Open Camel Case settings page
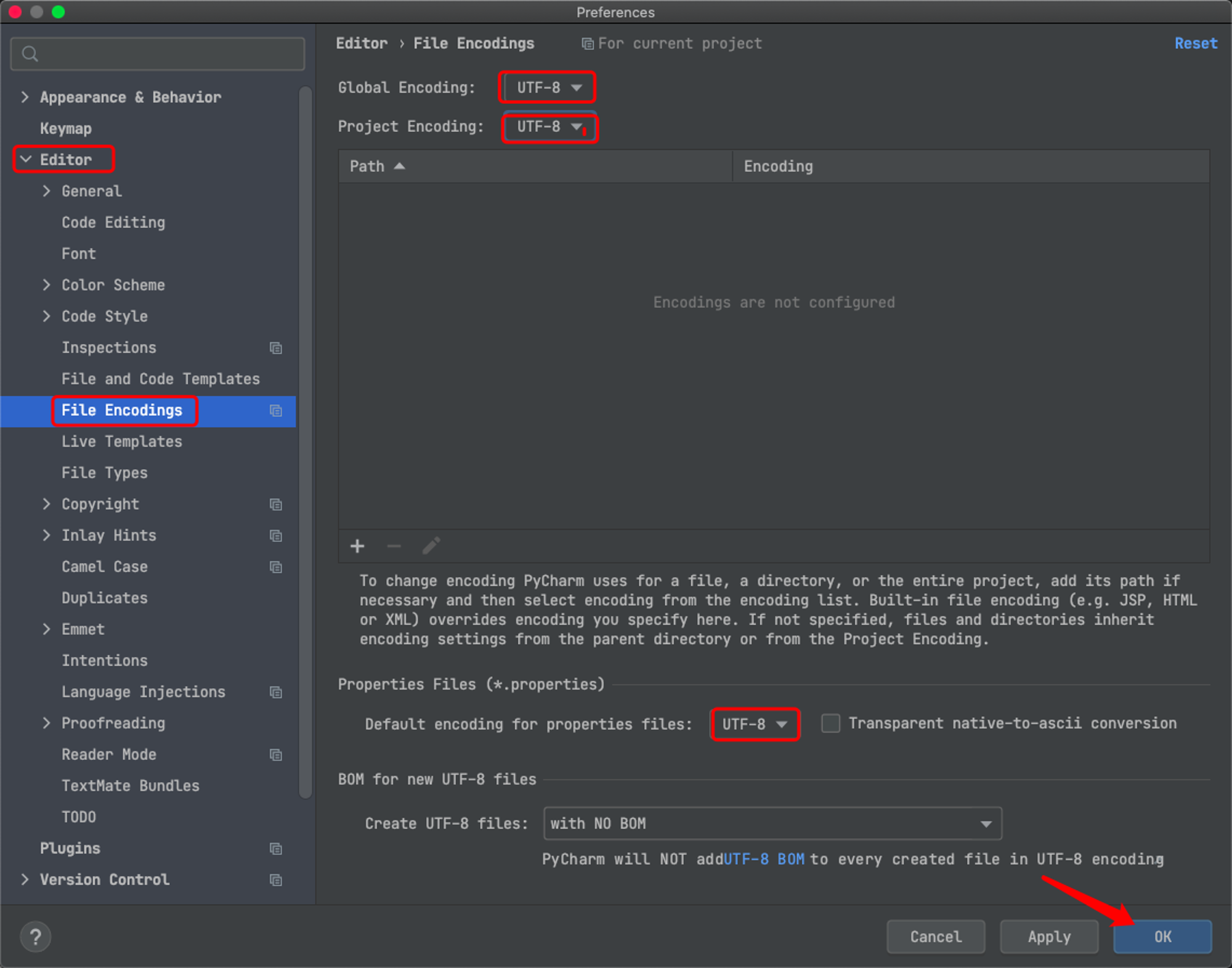Screen dimensions: 1232x968 click(105, 567)
